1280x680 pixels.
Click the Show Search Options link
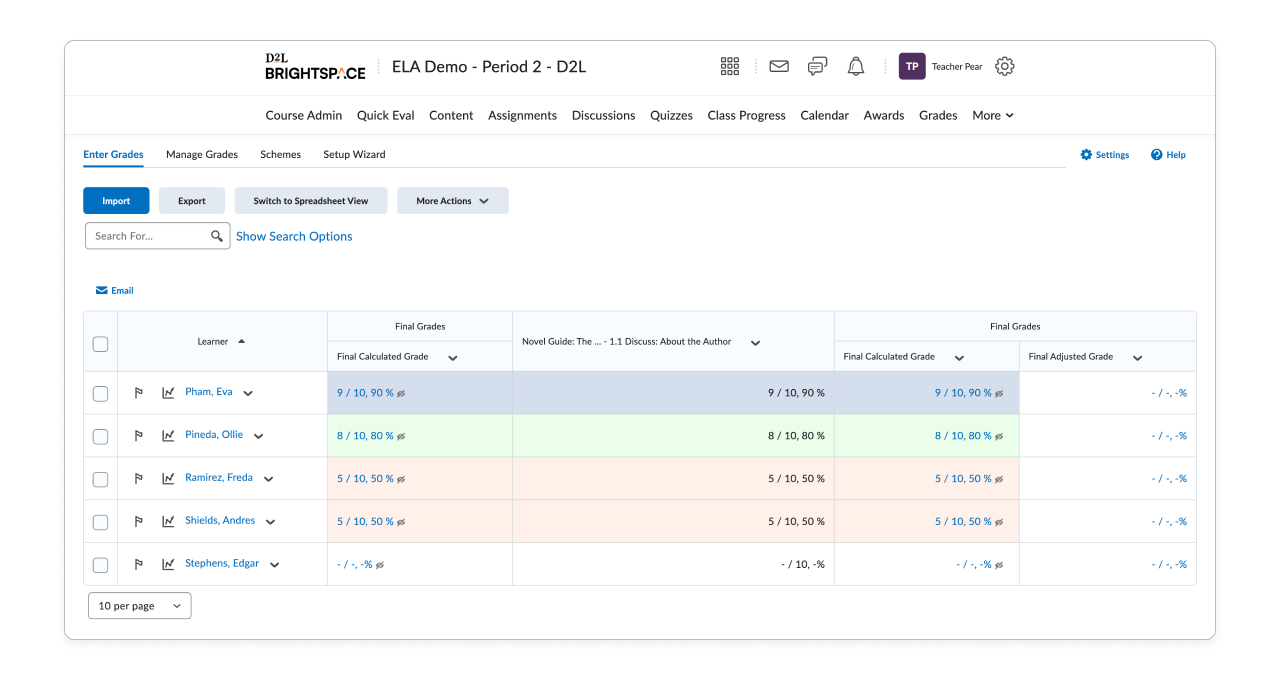(294, 235)
